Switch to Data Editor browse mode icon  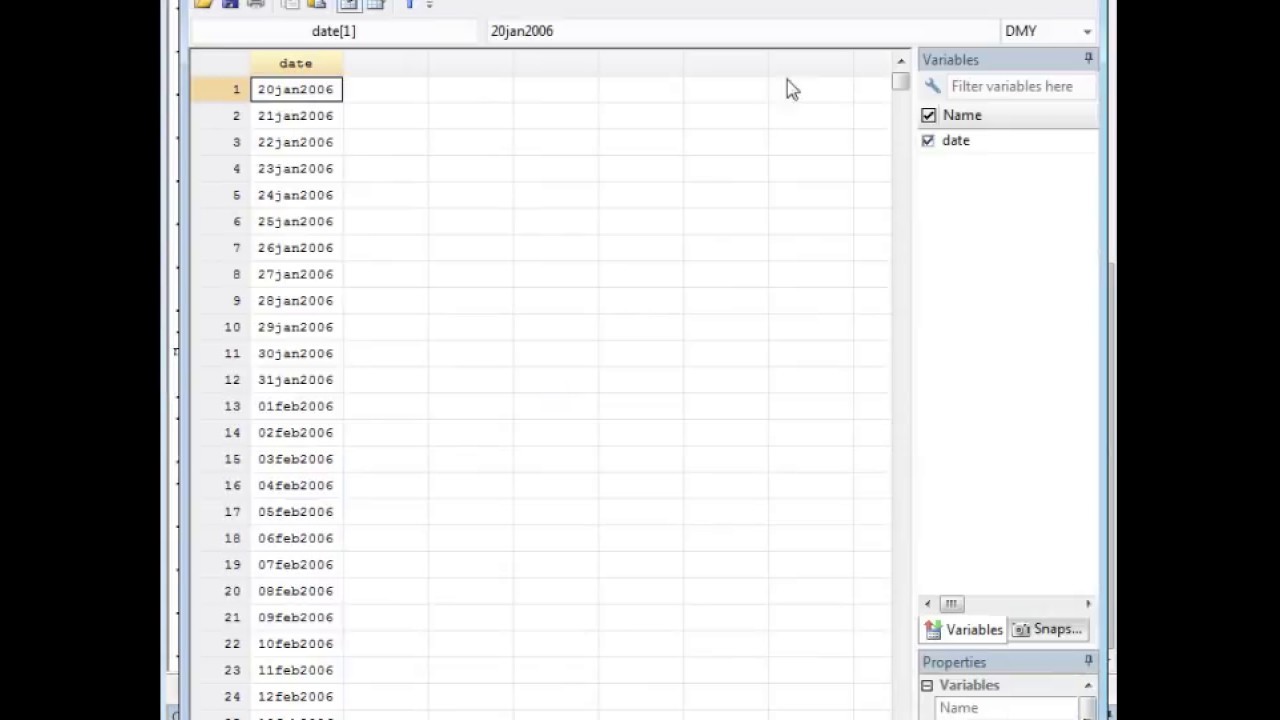375,4
